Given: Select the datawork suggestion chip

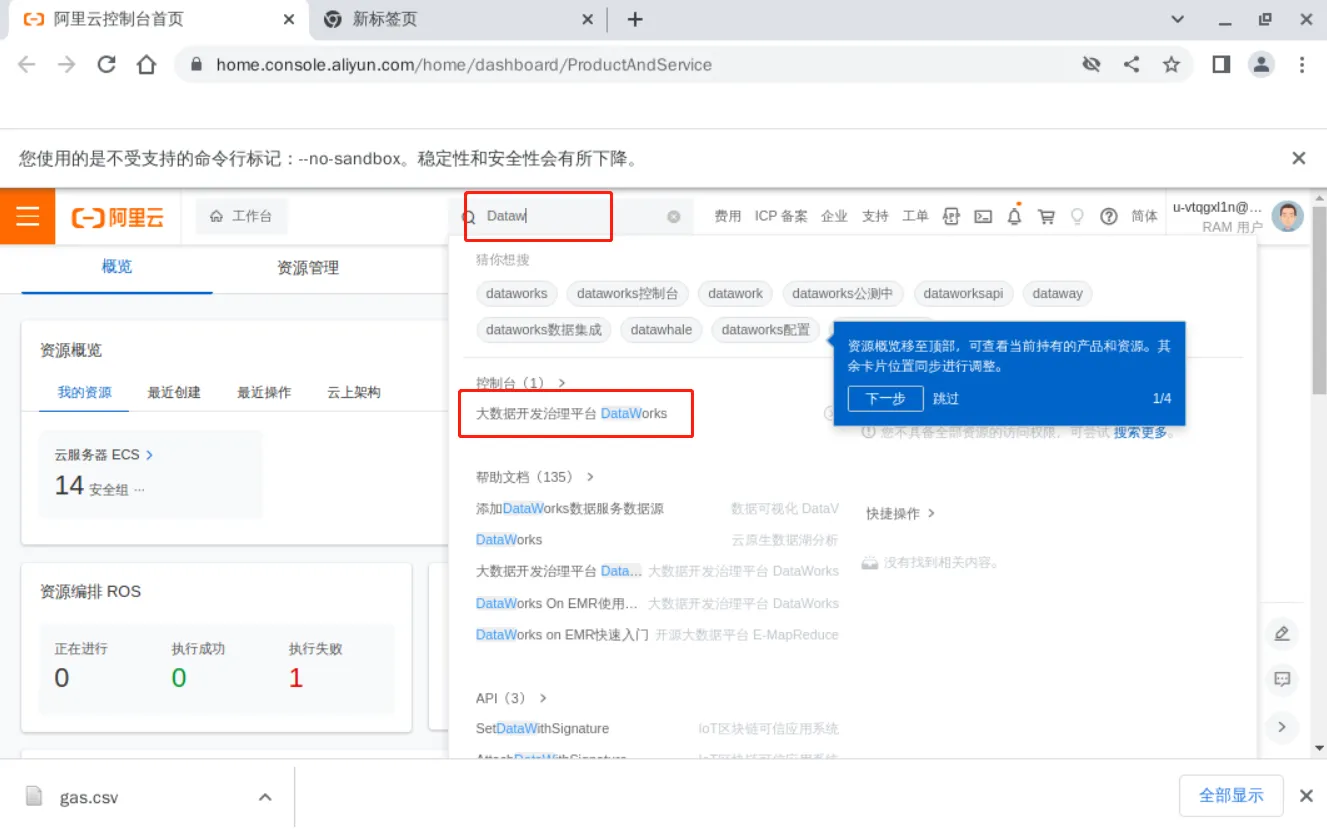Looking at the screenshot, I should pyautogui.click(x=735, y=294).
